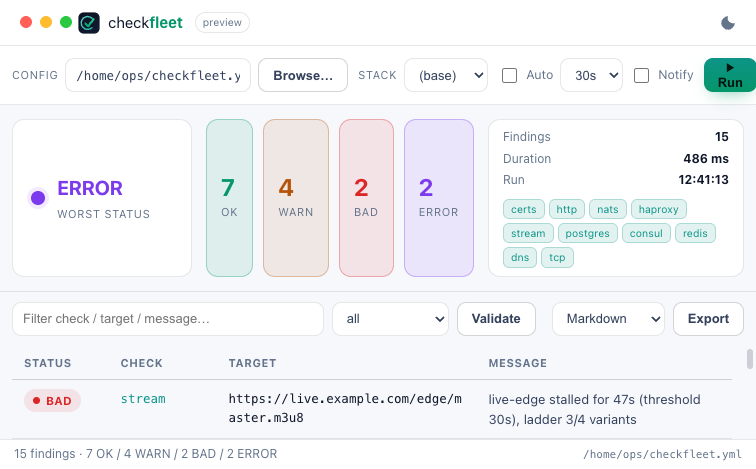Select the 2 BAD status card
This screenshot has width=756, height=469.
pos(366,198)
